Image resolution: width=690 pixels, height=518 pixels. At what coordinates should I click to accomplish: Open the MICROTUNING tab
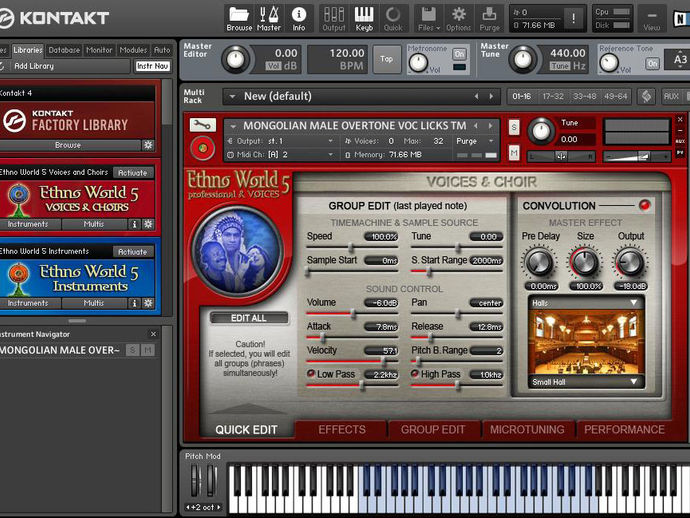(527, 430)
